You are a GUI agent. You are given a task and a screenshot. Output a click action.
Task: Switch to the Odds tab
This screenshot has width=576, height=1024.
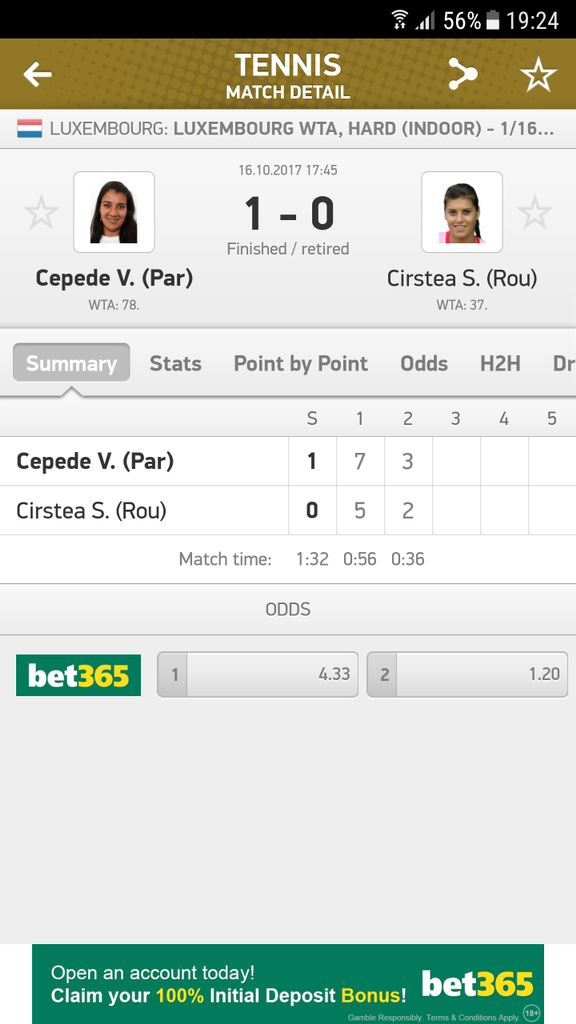tap(424, 363)
